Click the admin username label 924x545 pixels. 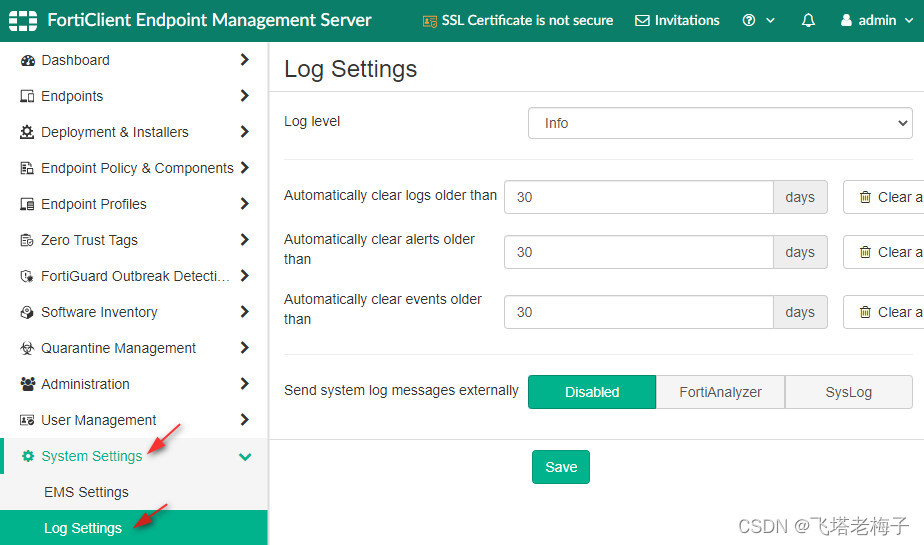coord(877,21)
